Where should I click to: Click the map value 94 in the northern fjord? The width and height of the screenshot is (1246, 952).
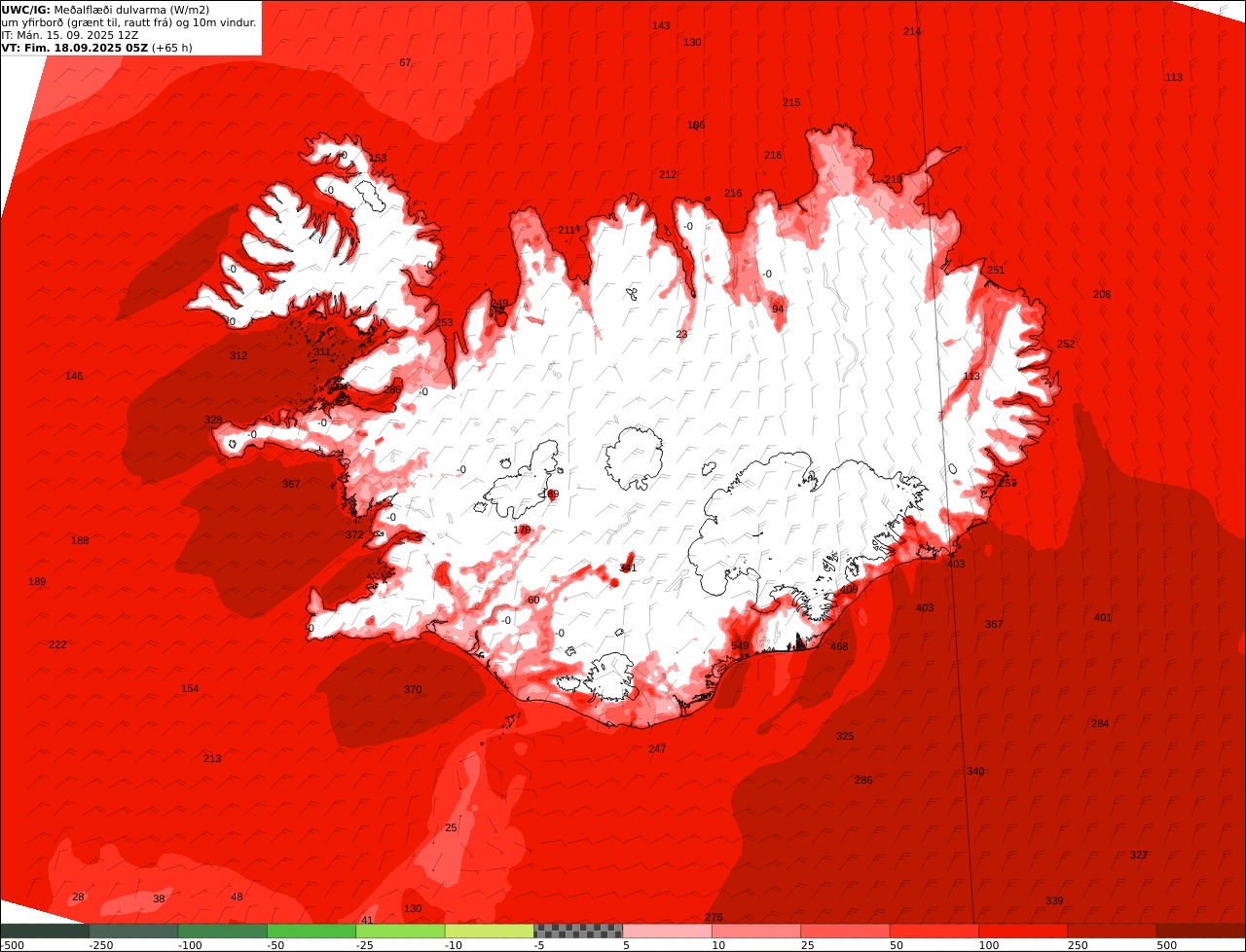tap(778, 309)
